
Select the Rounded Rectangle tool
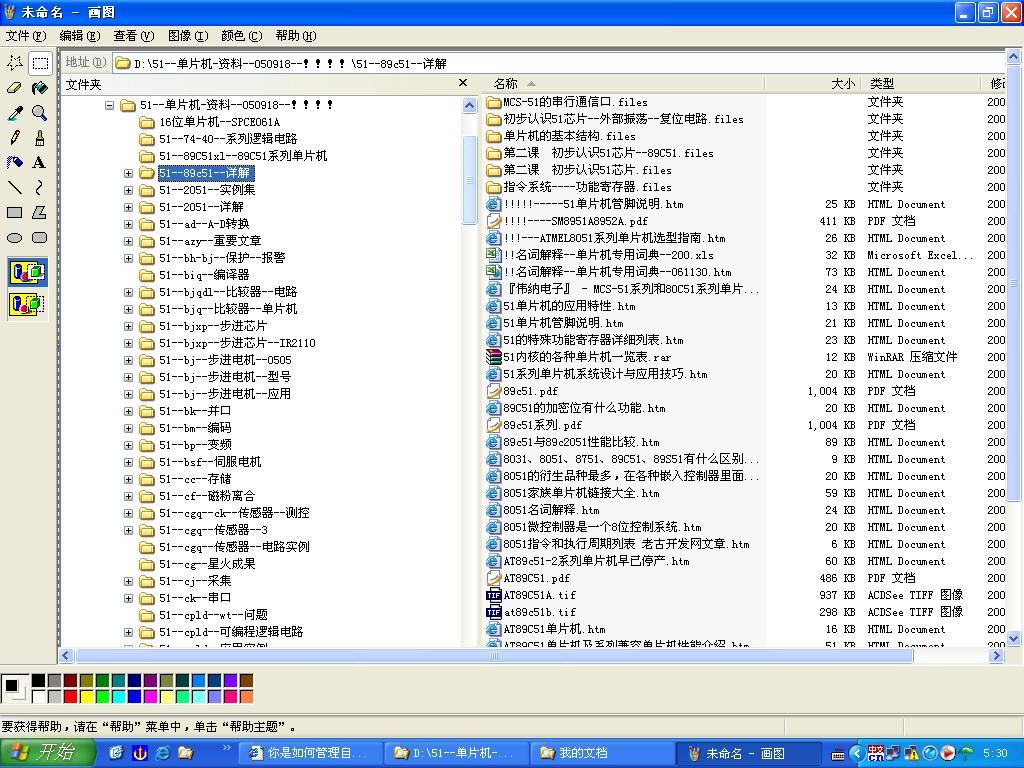click(40, 238)
